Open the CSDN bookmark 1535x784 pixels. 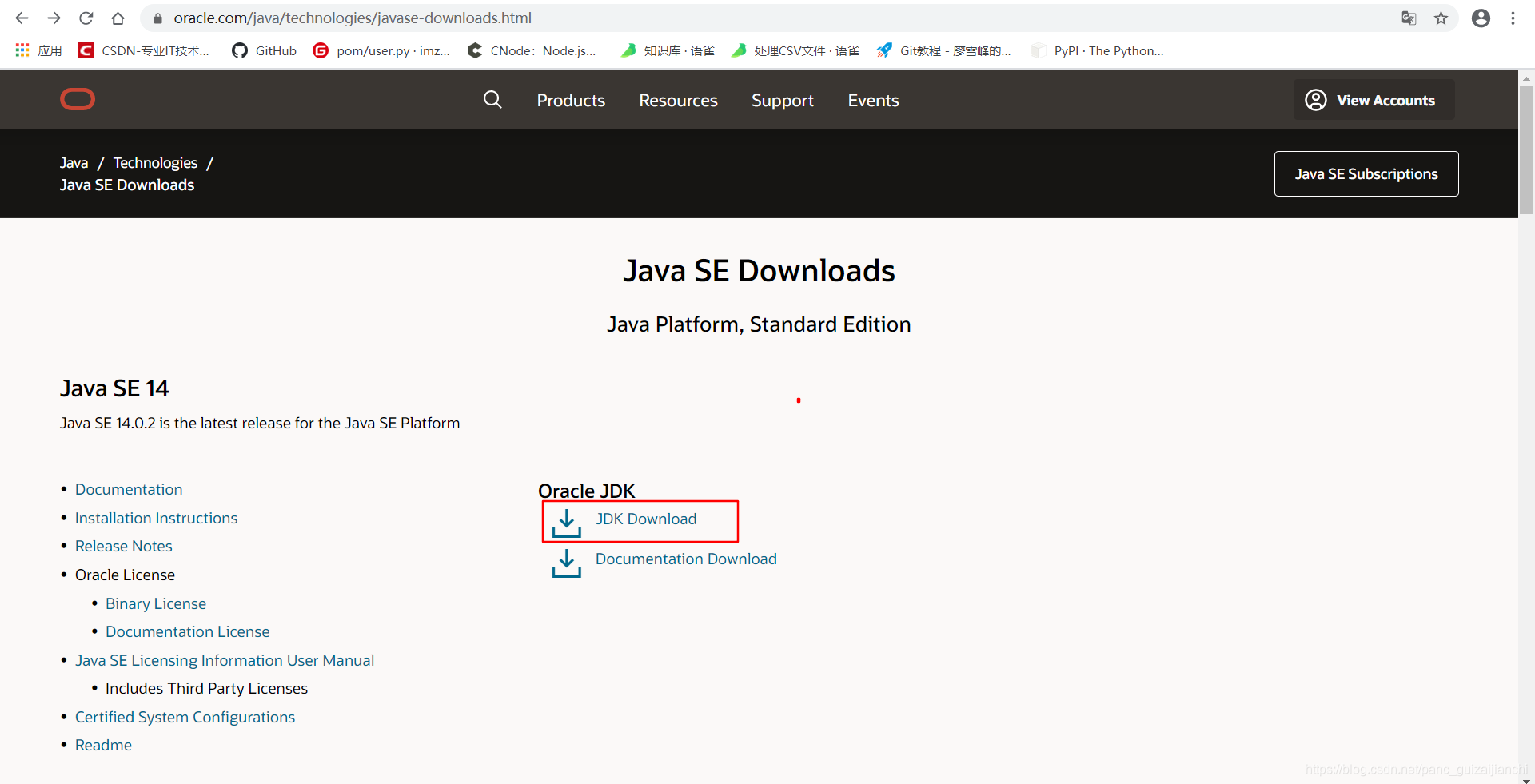point(144,50)
